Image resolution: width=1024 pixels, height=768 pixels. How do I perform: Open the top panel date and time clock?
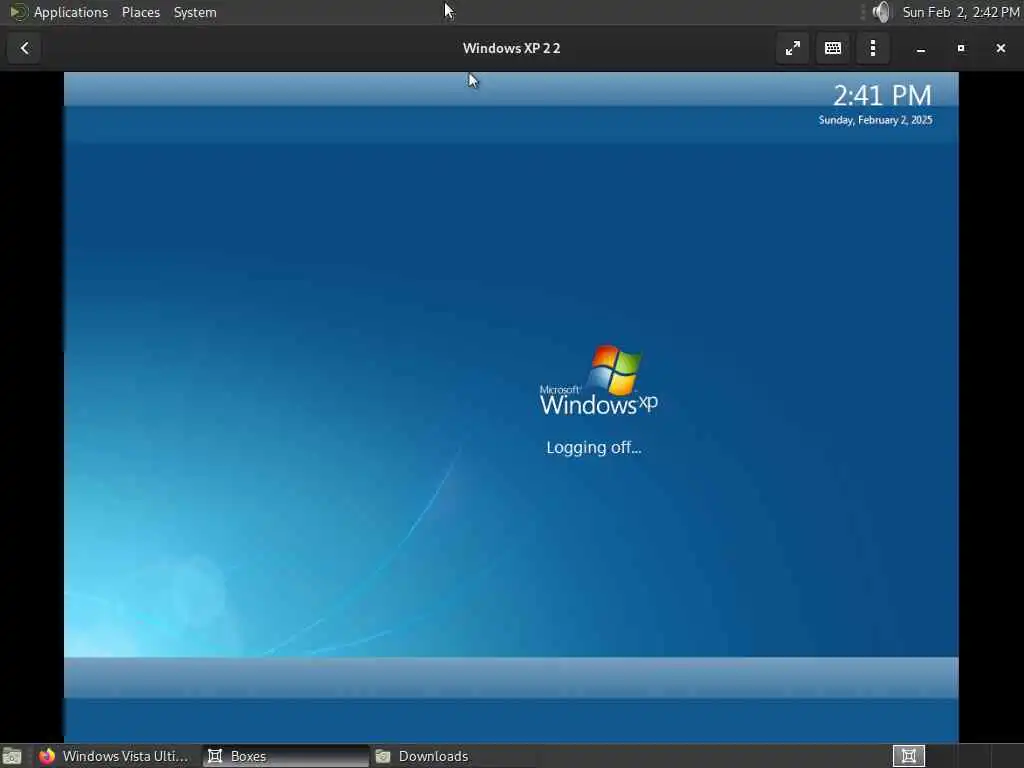pos(961,12)
